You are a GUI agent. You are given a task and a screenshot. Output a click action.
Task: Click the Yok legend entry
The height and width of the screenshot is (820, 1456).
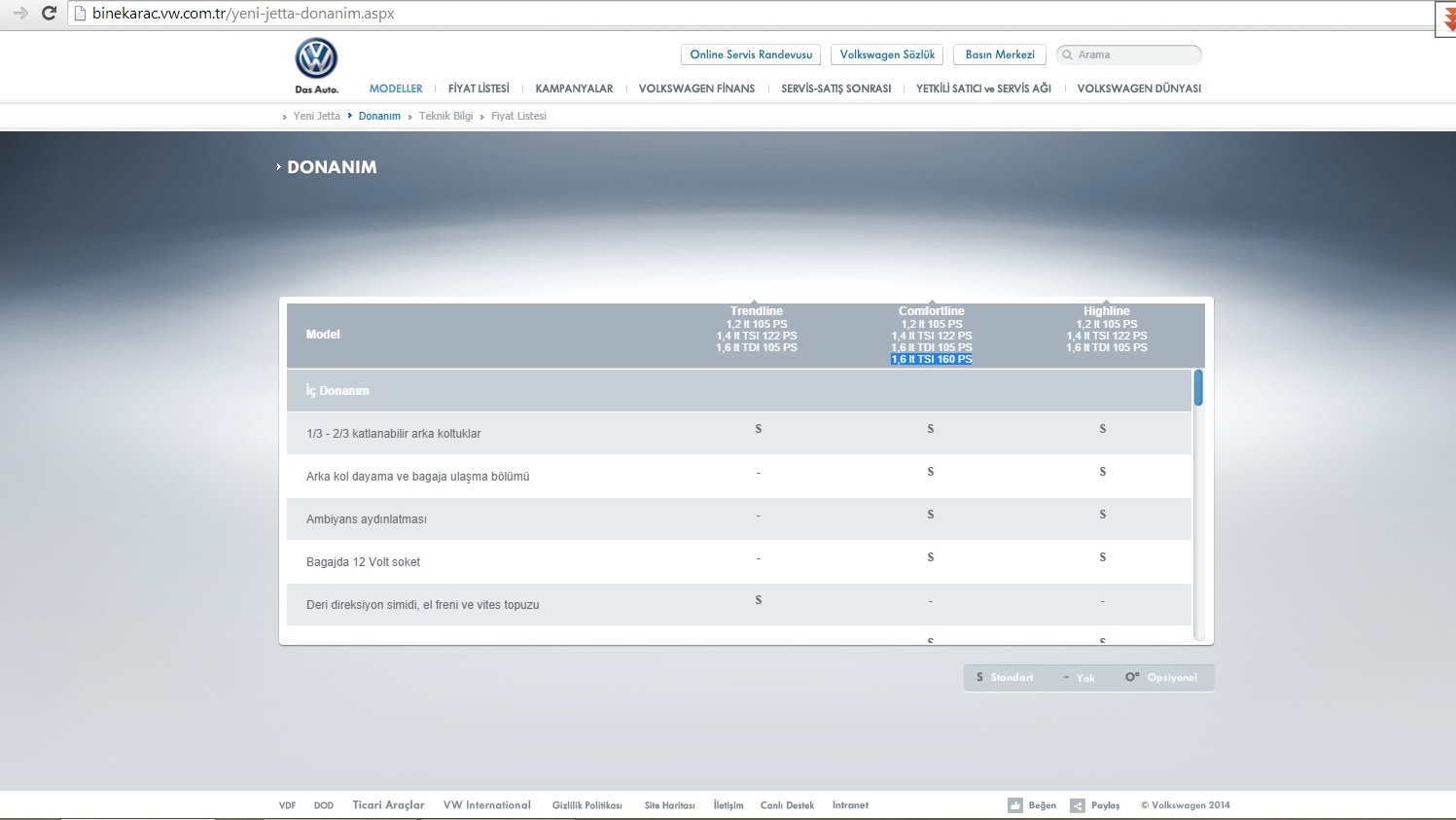click(x=1080, y=678)
